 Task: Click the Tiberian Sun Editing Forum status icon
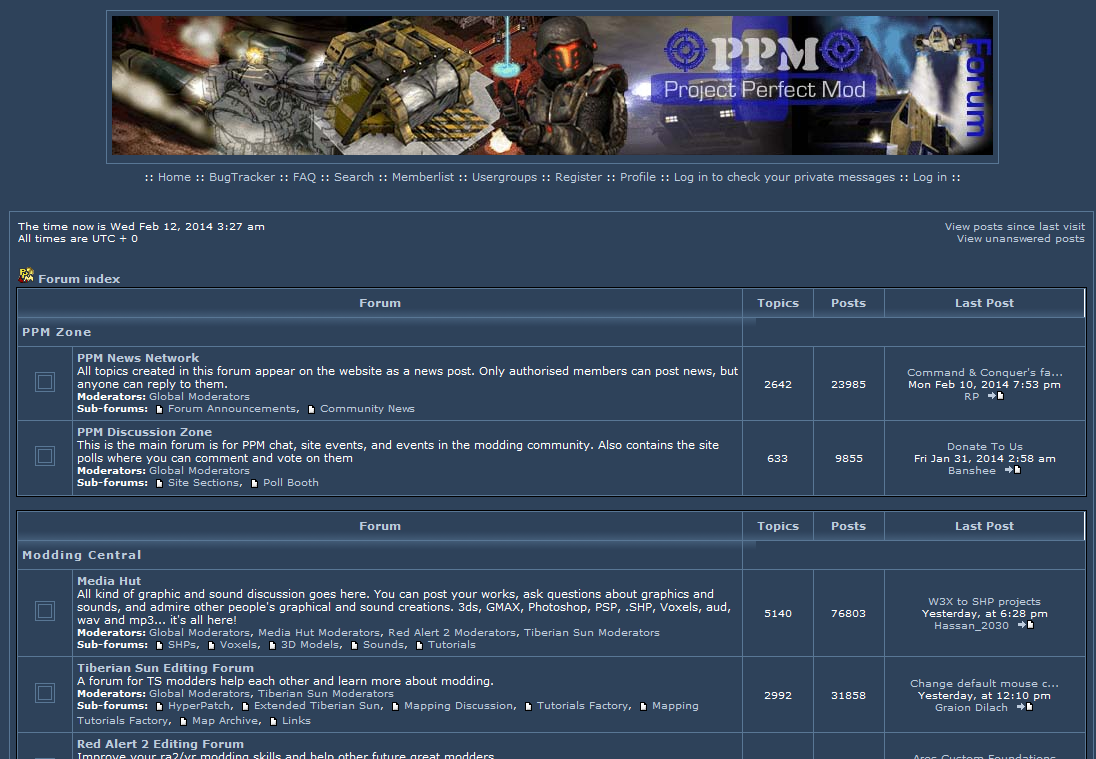pyautogui.click(x=45, y=693)
